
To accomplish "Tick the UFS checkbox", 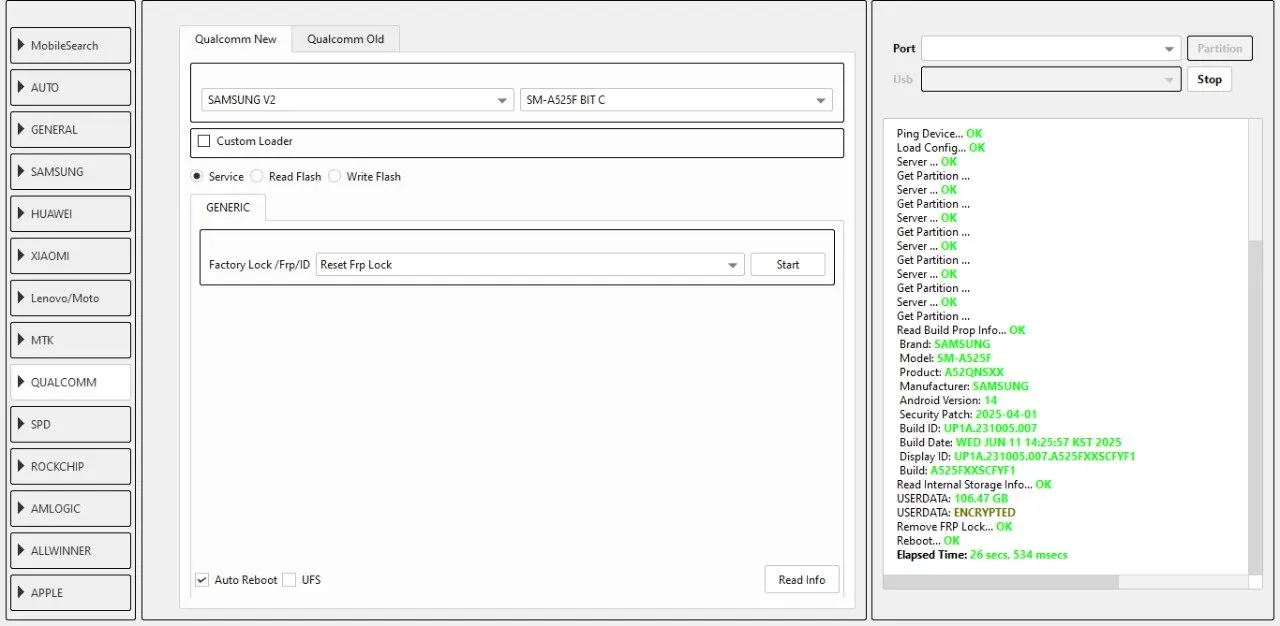I will [x=289, y=580].
